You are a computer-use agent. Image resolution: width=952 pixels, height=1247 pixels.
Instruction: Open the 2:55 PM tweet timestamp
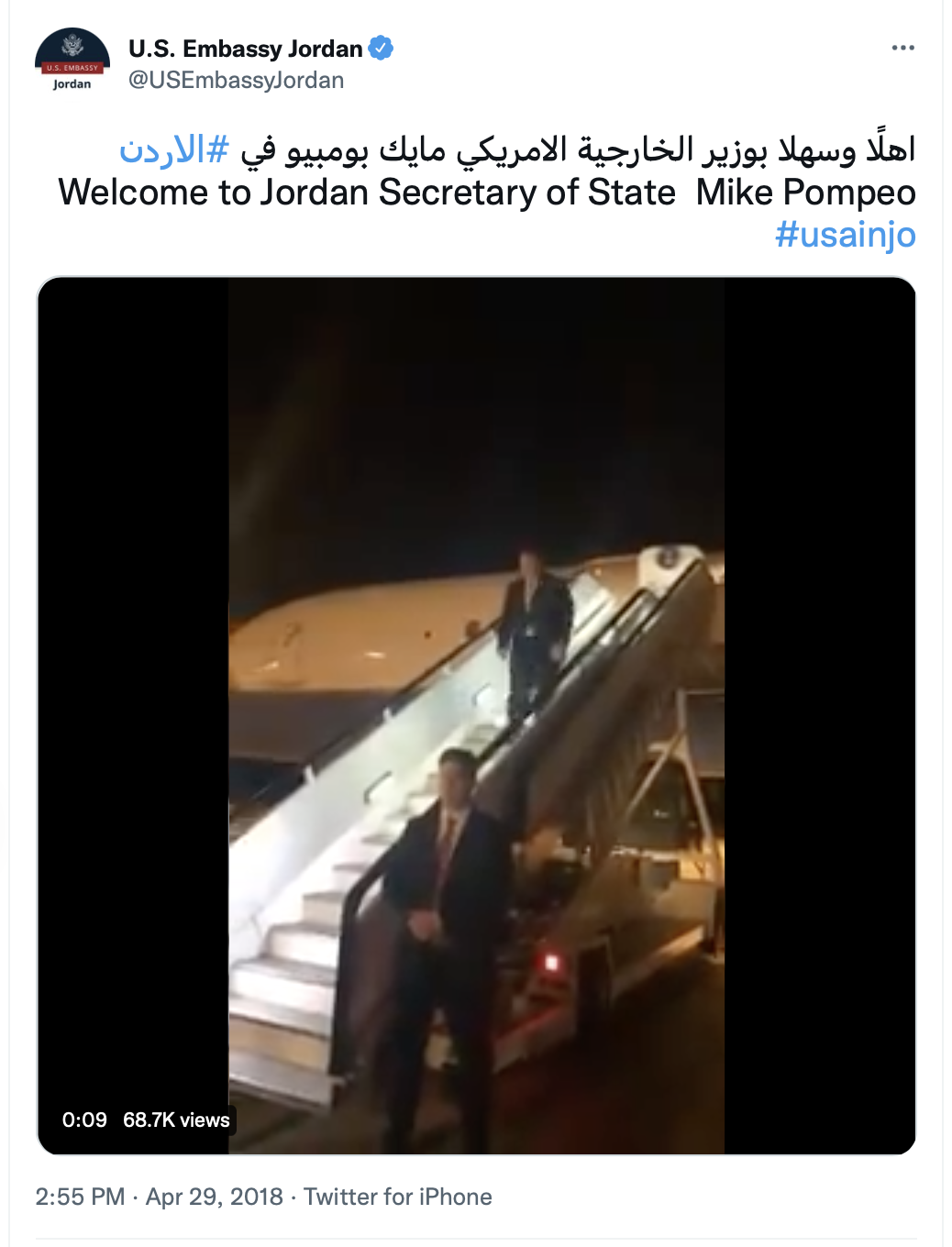click(x=80, y=1197)
